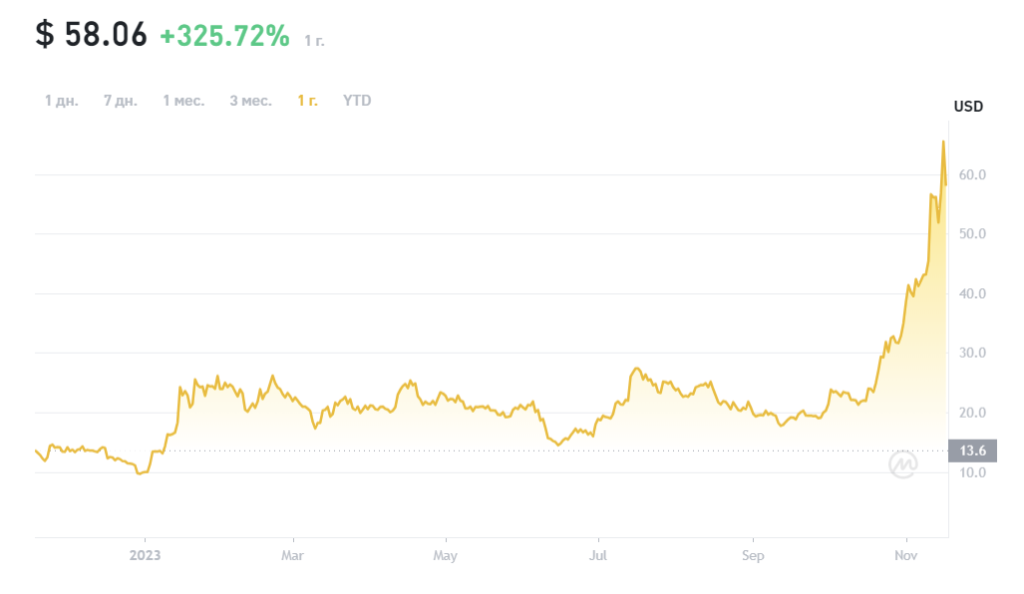This screenshot has height=594, width=1024.
Task: Select the 3 мес. time range
Action: coord(250,101)
